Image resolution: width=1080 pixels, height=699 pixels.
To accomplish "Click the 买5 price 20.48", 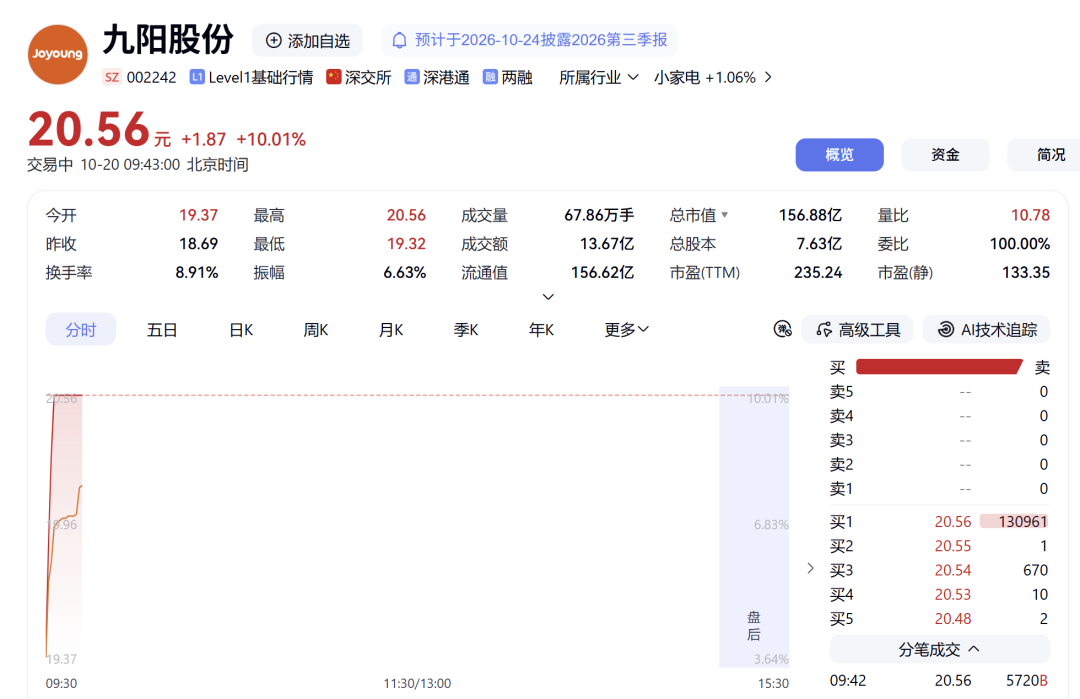I will click(x=953, y=619).
